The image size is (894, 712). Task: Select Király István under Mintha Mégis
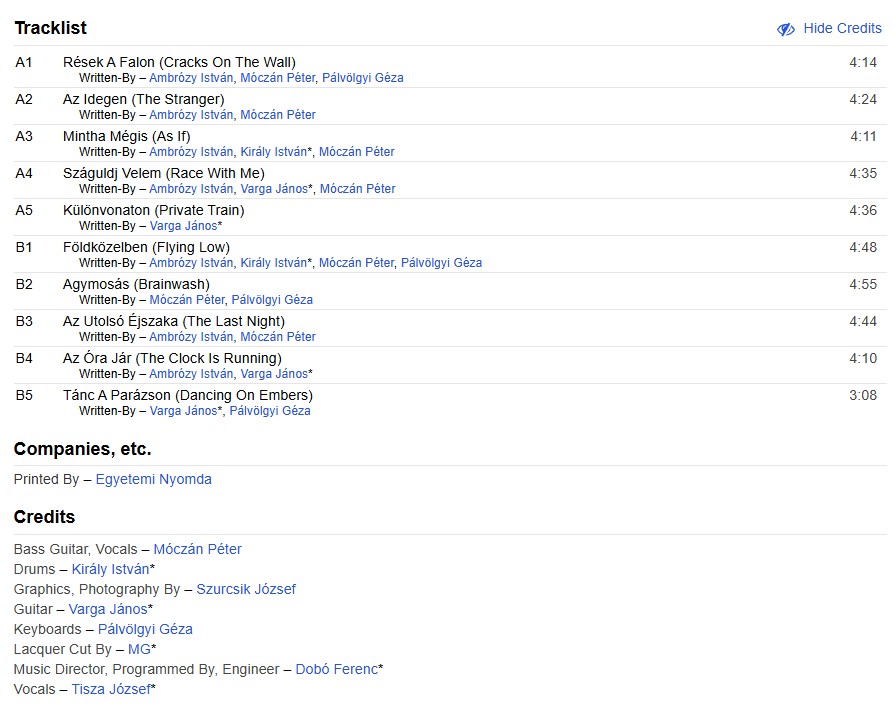coord(273,152)
